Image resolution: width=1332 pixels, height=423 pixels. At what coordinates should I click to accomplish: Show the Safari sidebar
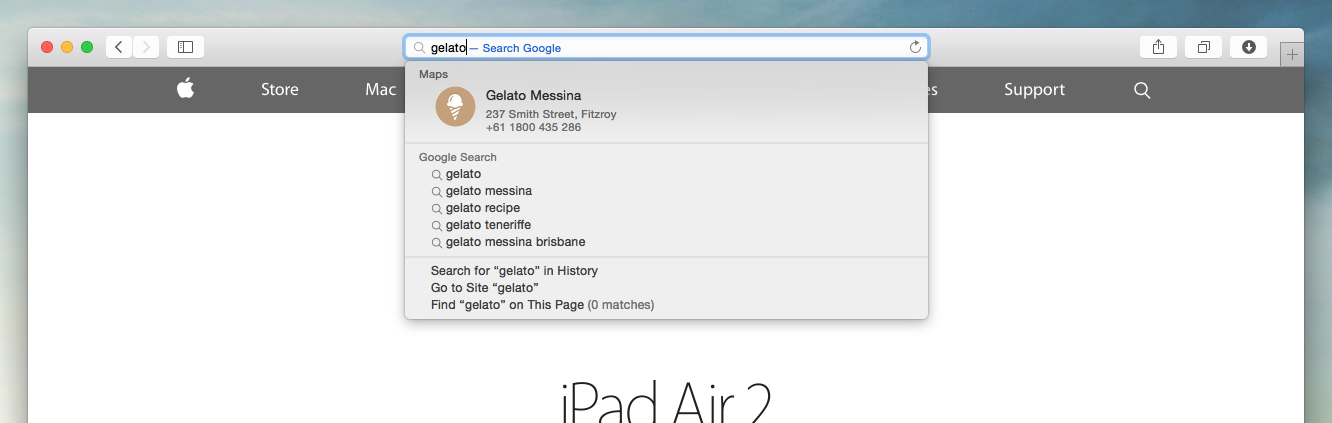[185, 47]
